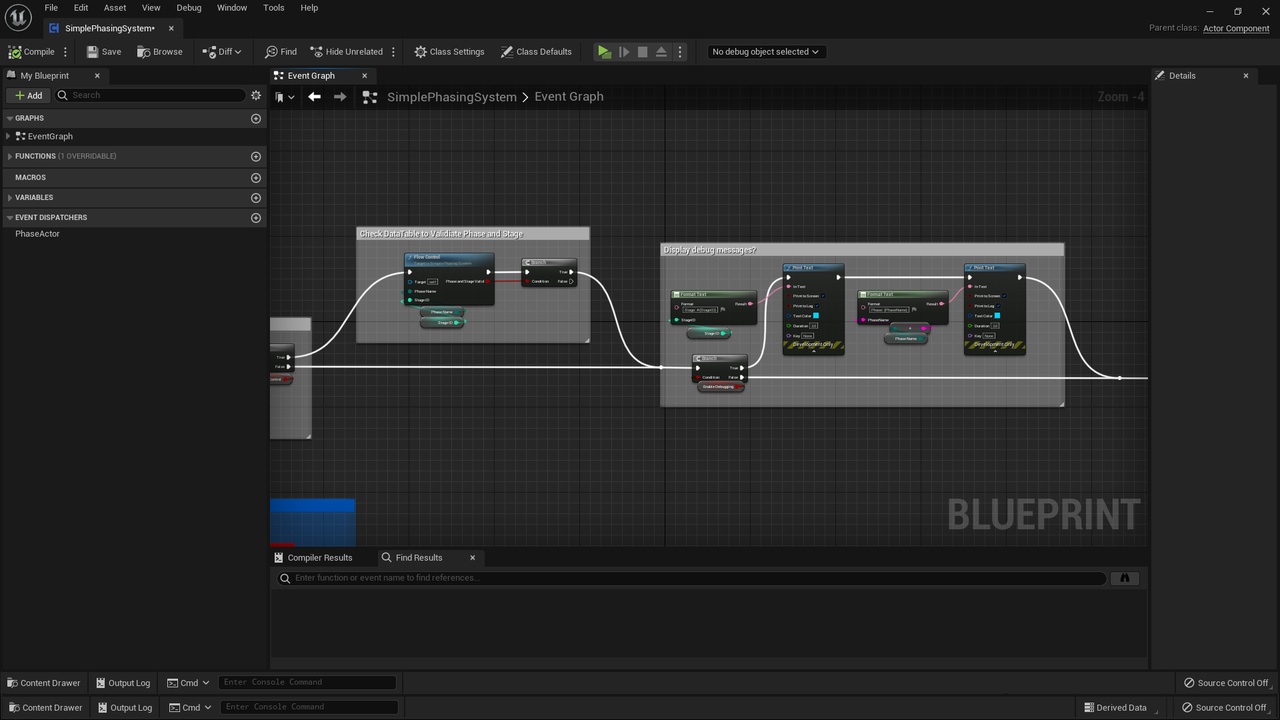Click Find in all blueprints binoculars icon
The image size is (1280, 720).
1125,578
